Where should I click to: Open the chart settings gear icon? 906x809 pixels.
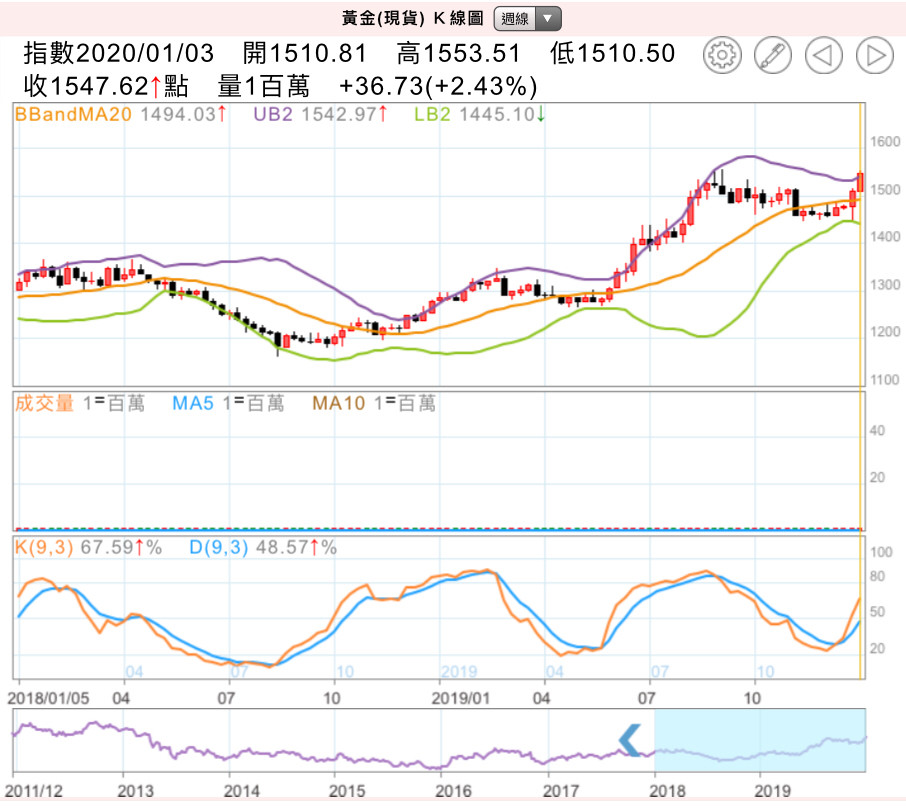pyautogui.click(x=722, y=55)
